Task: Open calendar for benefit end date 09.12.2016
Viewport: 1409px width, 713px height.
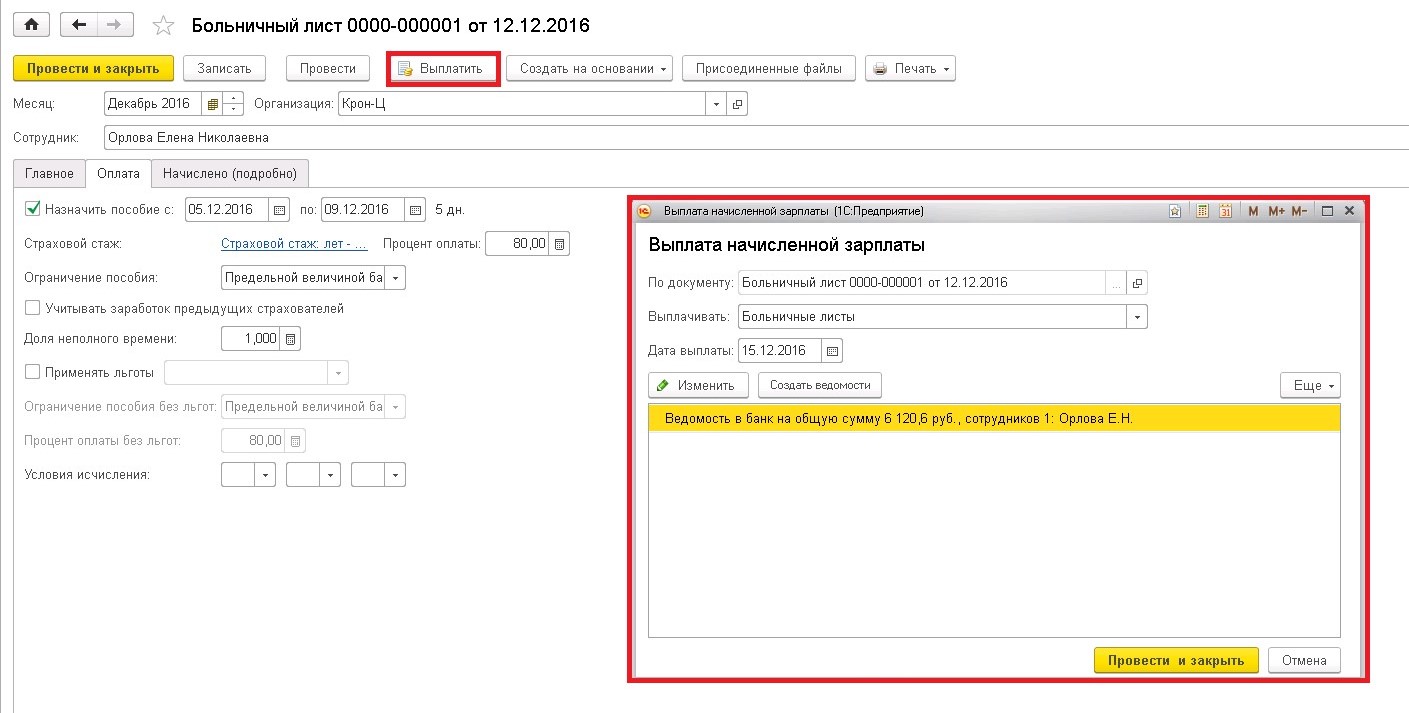Action: tap(415, 210)
